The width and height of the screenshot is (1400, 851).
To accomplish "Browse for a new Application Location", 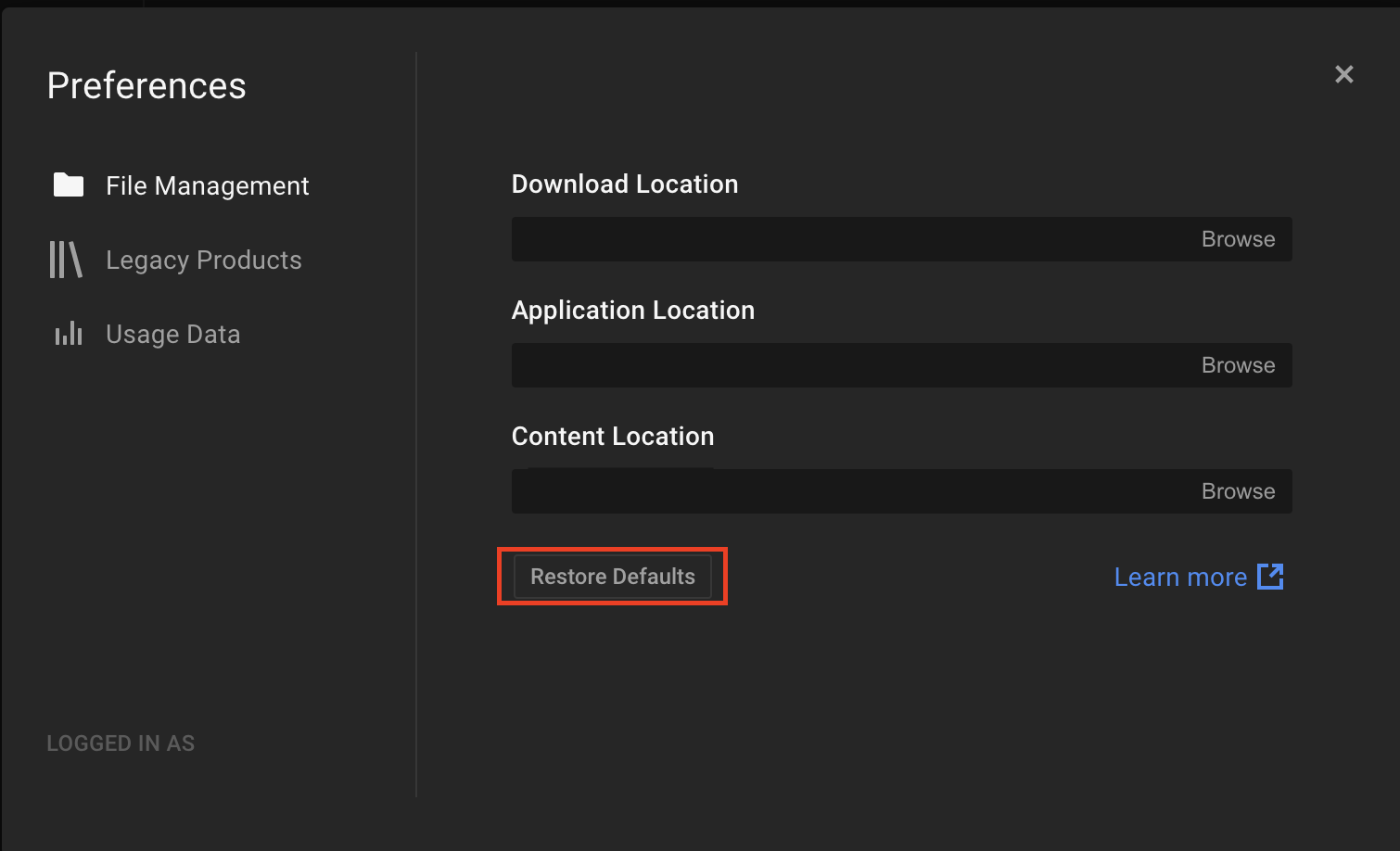I will [x=1238, y=365].
